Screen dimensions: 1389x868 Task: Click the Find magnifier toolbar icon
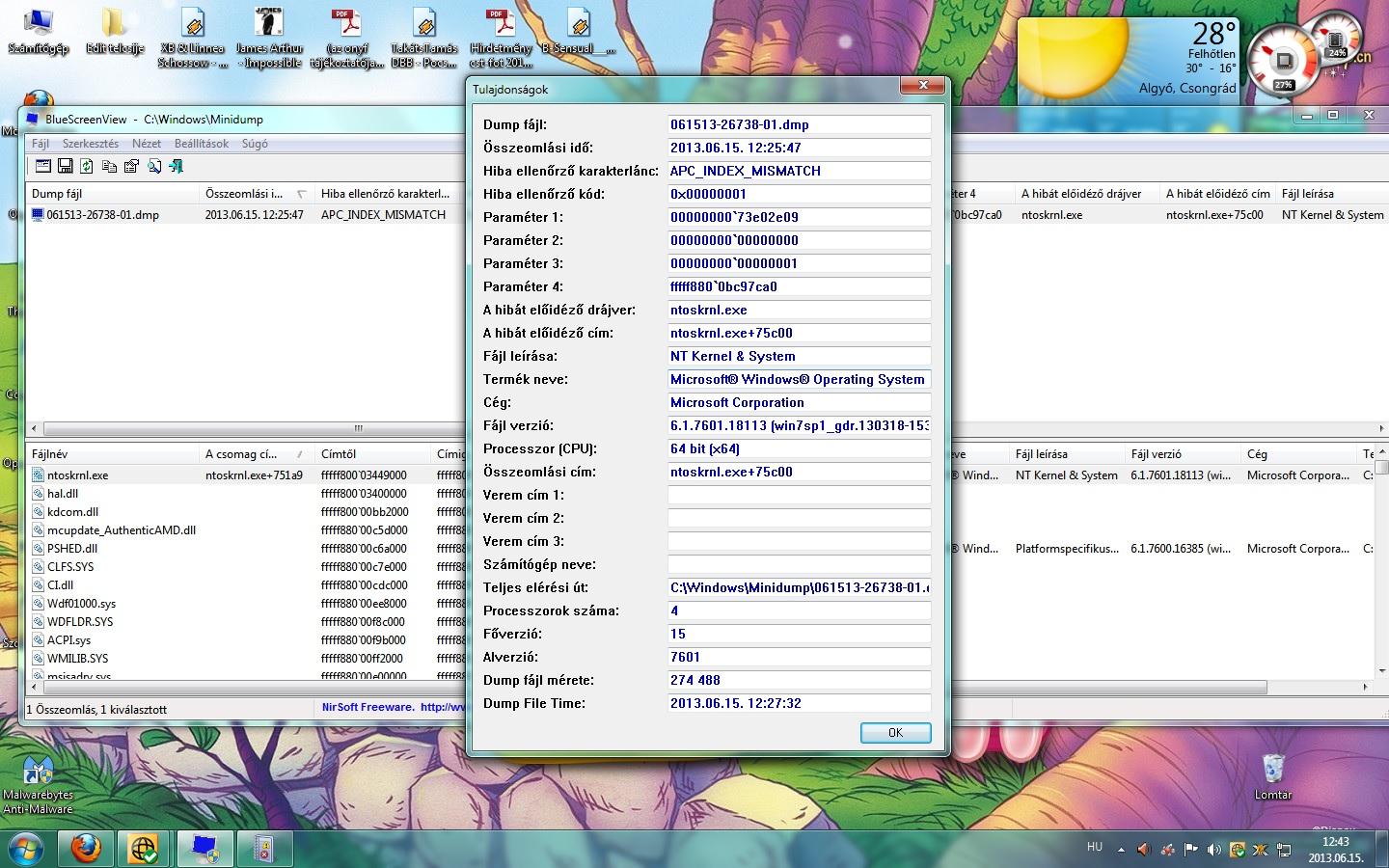point(154,166)
